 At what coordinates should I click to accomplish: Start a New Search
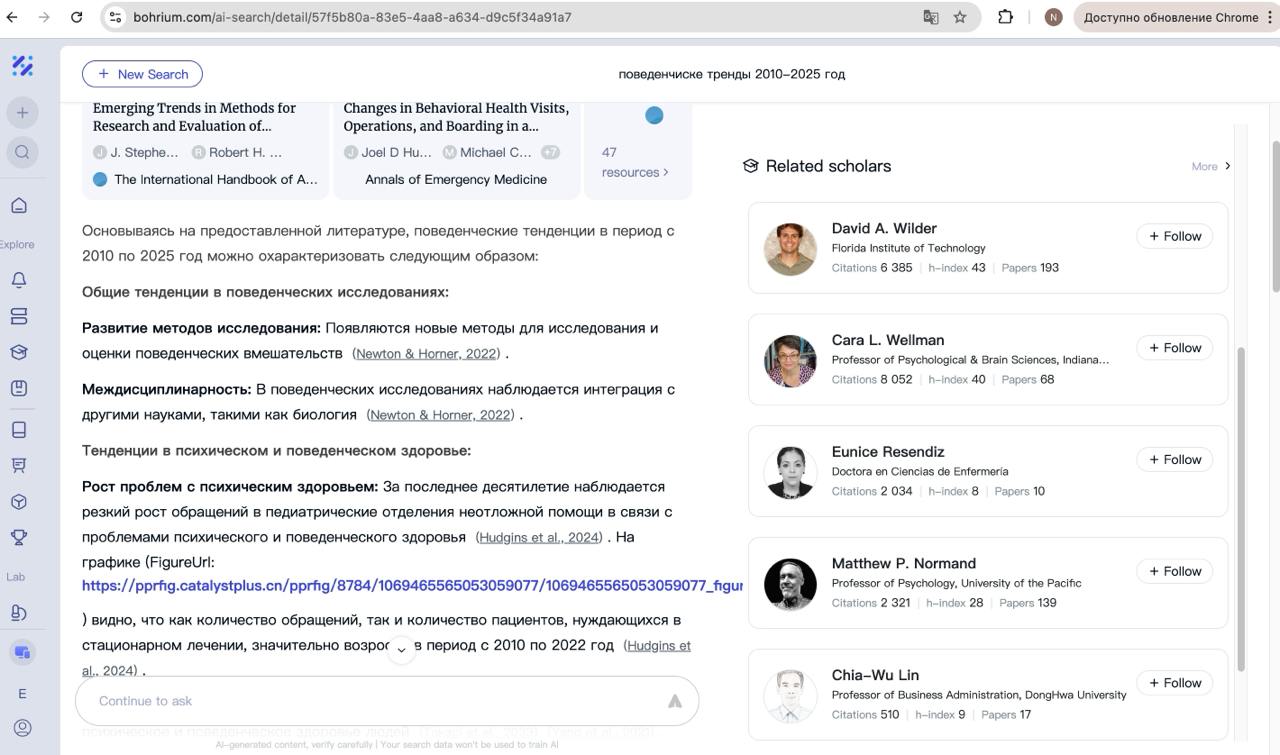[x=142, y=74]
